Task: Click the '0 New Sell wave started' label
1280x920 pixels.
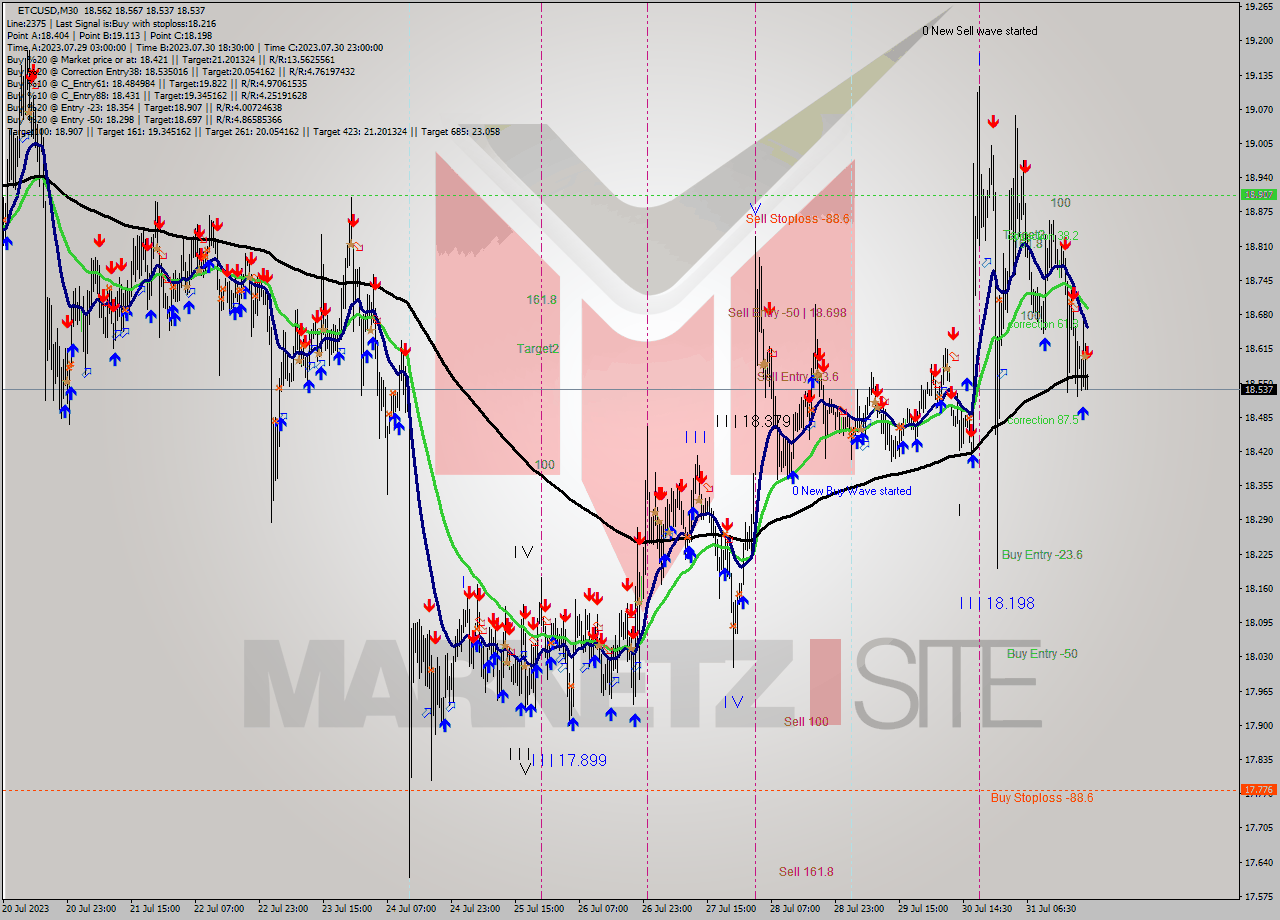Action: [979, 31]
